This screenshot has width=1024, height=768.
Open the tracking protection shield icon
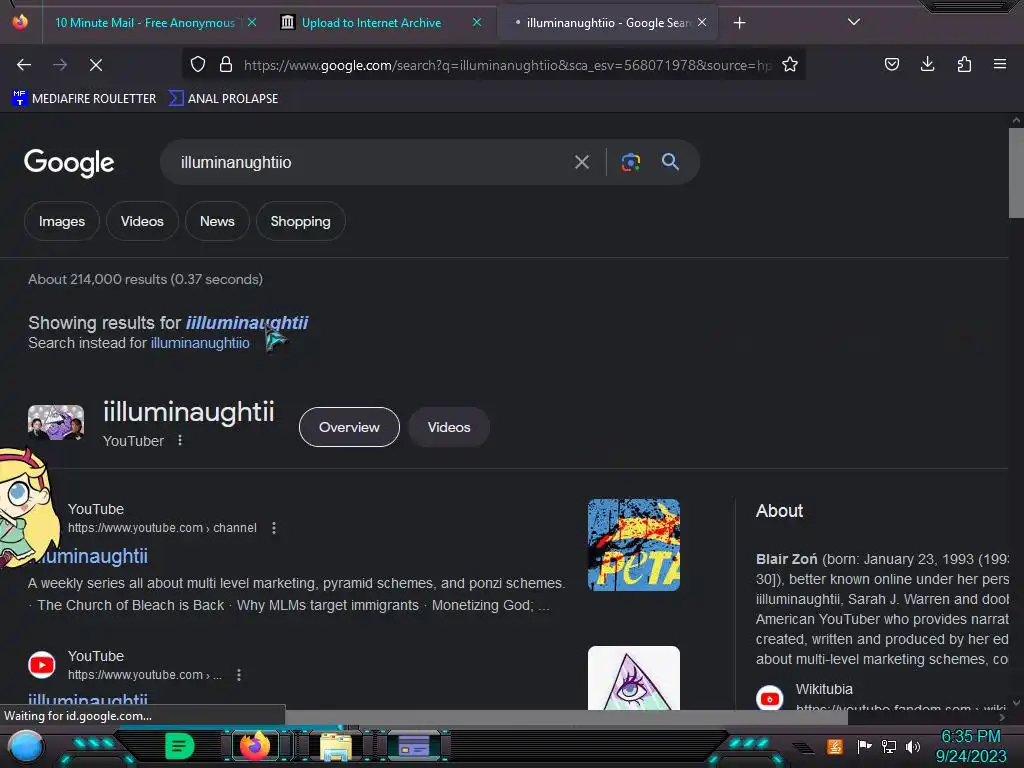point(198,64)
